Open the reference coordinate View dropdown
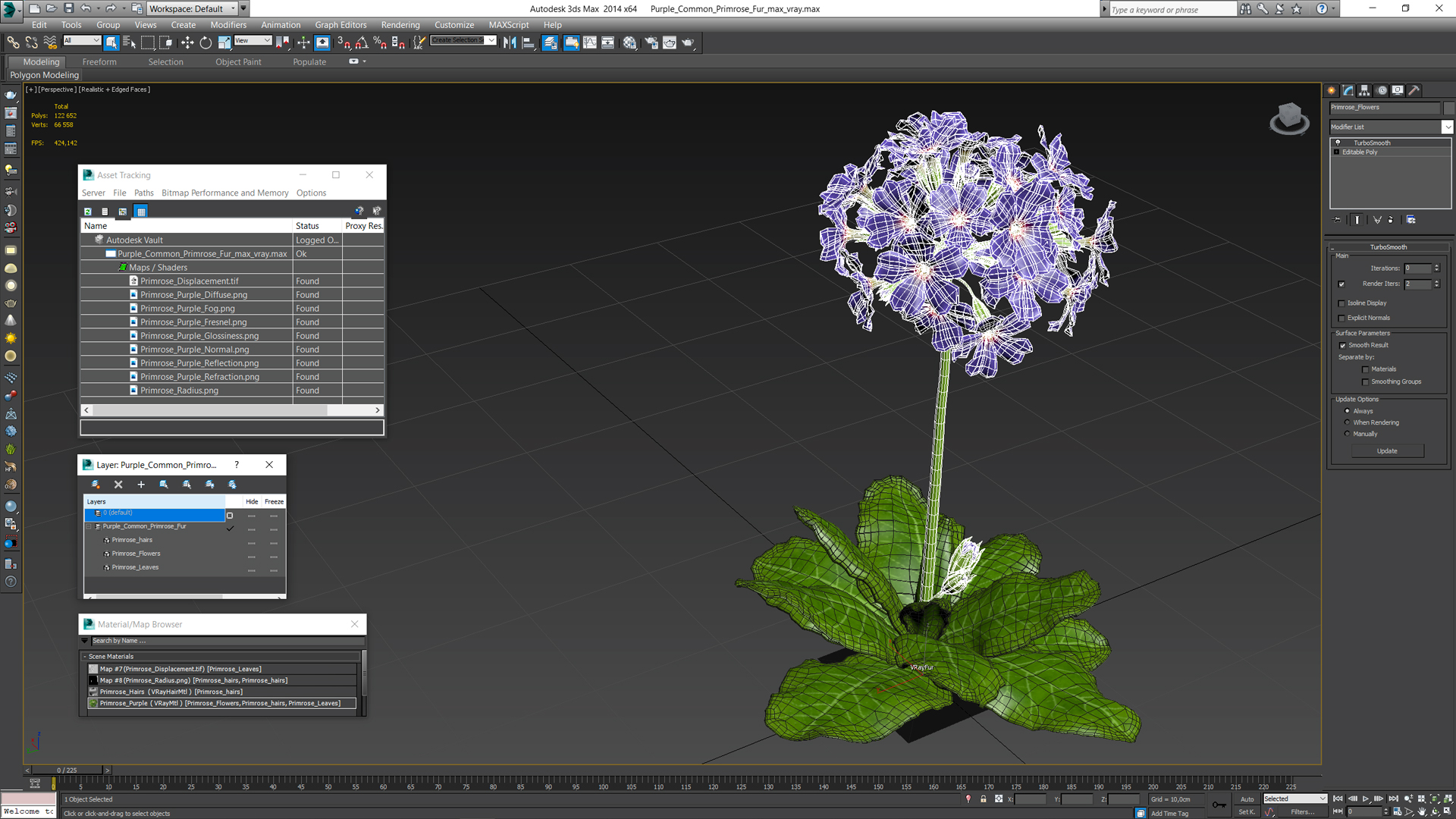Image resolution: width=1456 pixels, height=819 pixels. [253, 41]
